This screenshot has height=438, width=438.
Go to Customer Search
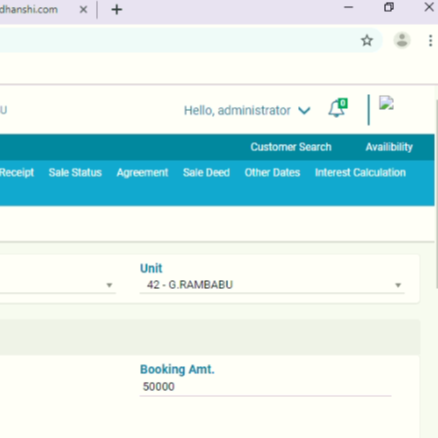click(x=291, y=147)
